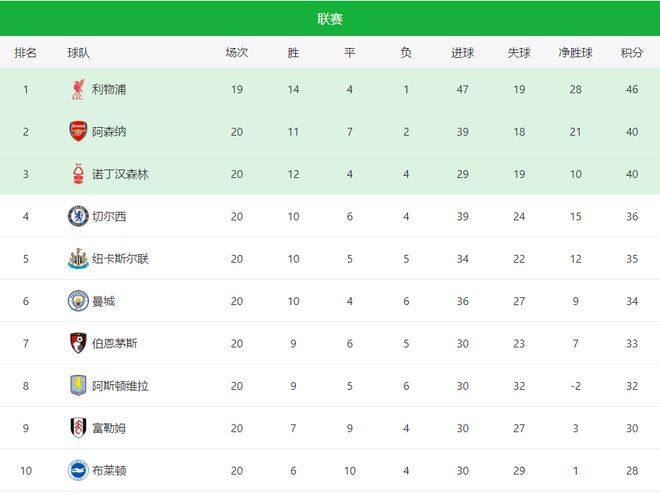Click the 进球 column header
The image size is (660, 495).
point(462,53)
